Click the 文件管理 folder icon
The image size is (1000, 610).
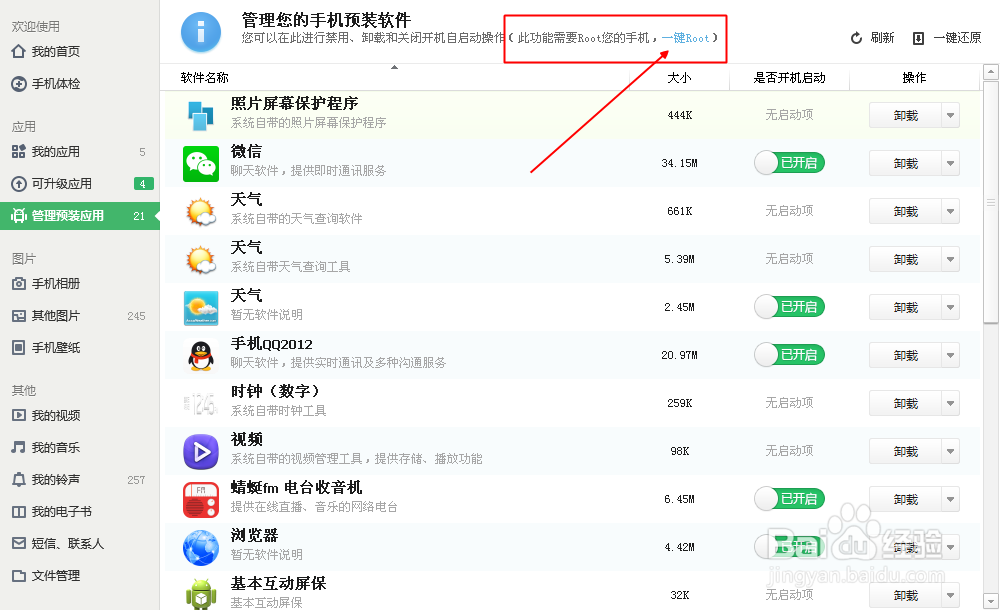tap(18, 576)
